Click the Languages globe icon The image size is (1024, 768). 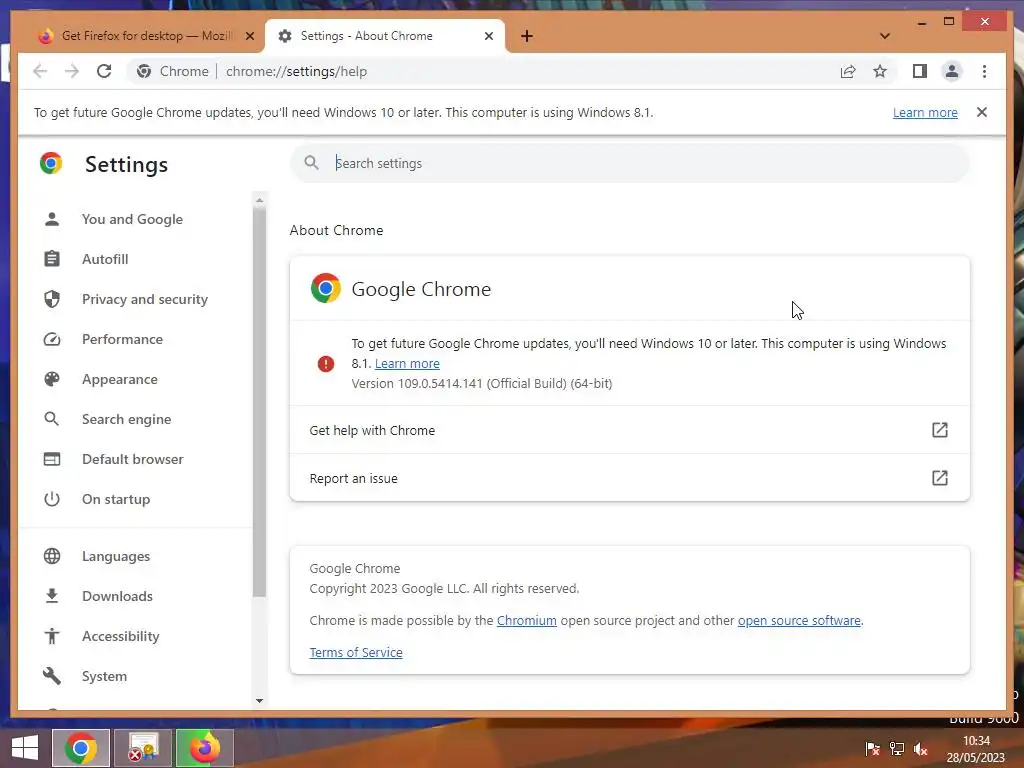[52, 556]
